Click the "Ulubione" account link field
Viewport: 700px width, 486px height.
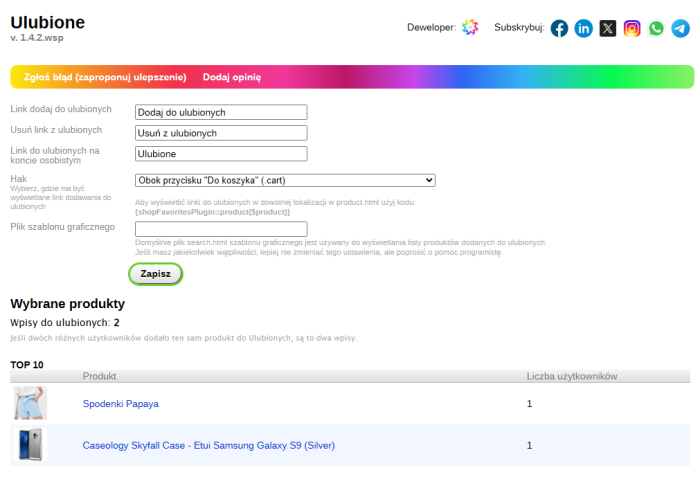[220, 154]
